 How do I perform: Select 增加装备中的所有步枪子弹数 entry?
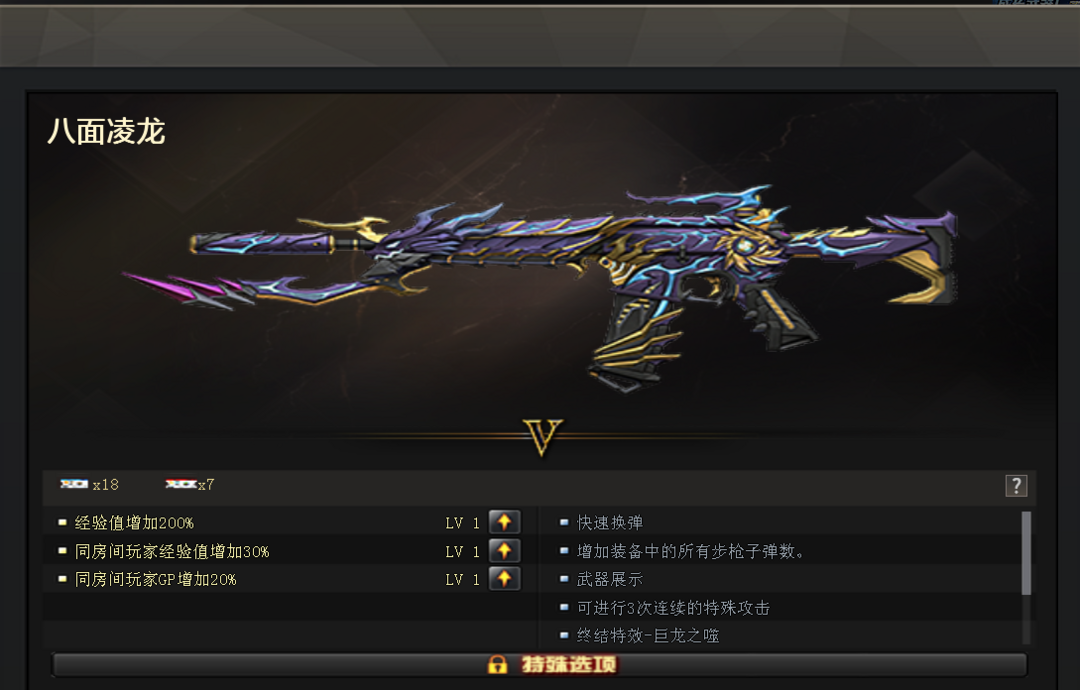coord(689,551)
